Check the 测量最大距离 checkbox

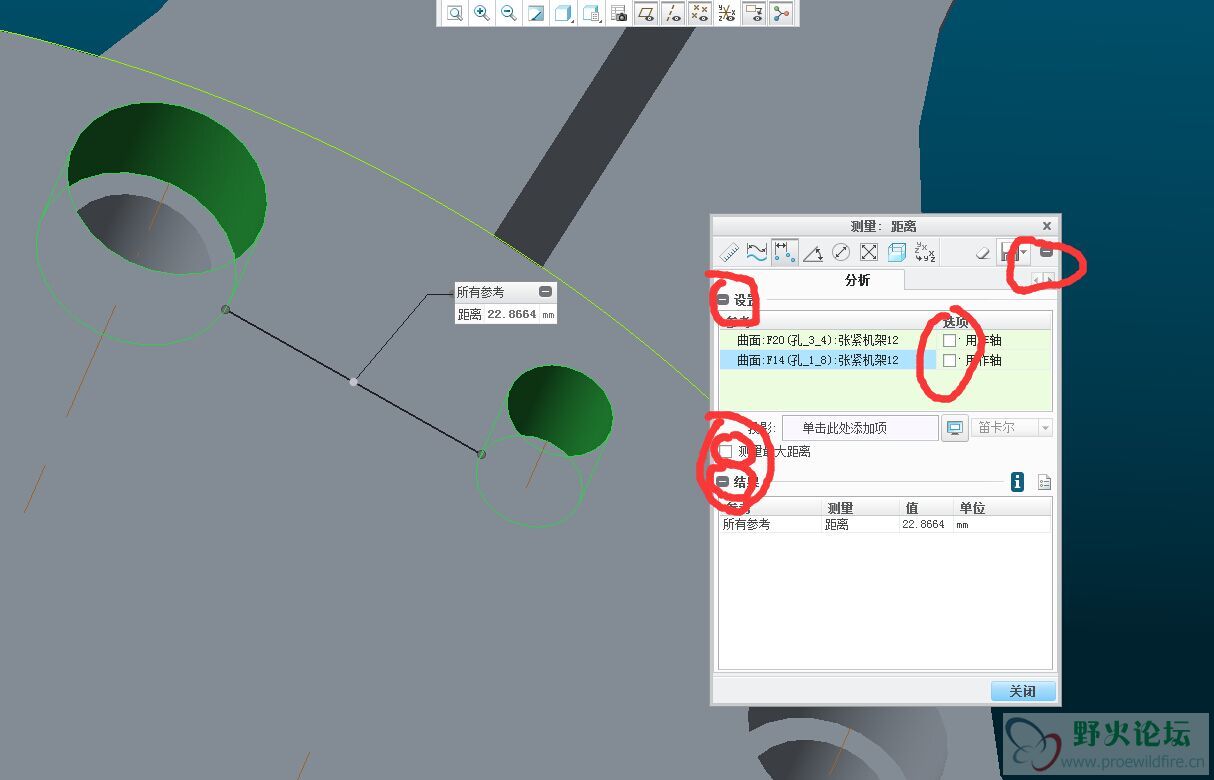coord(725,452)
